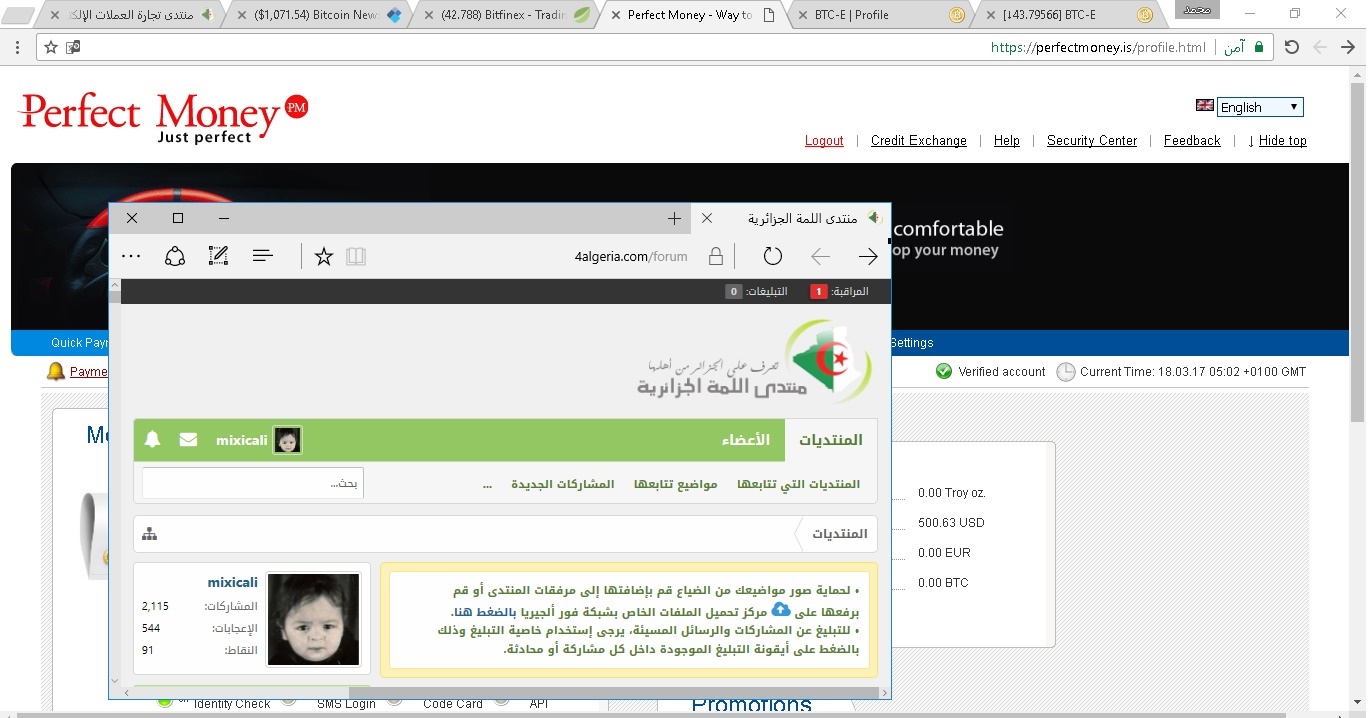Click the Edge refresh icon
Screen dimensions: 1370x718
(x=772, y=257)
